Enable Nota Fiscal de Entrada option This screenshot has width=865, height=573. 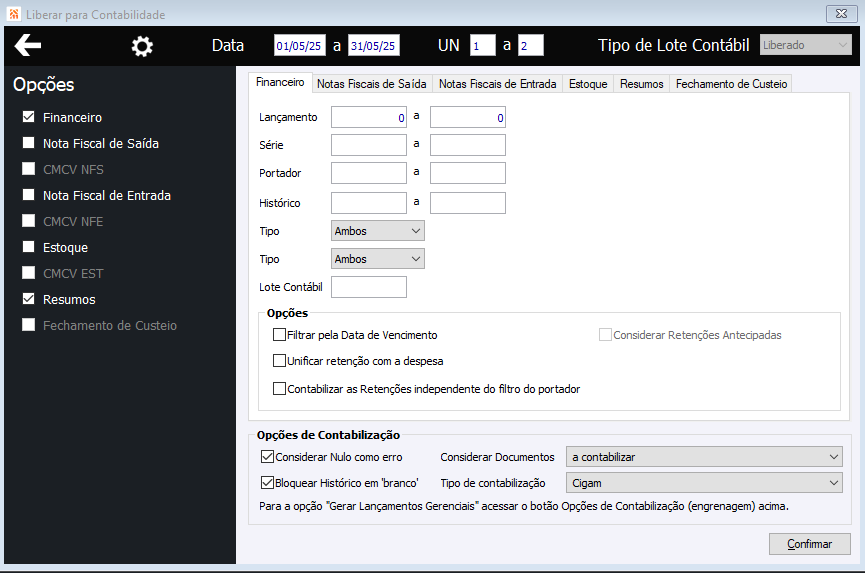(x=29, y=195)
